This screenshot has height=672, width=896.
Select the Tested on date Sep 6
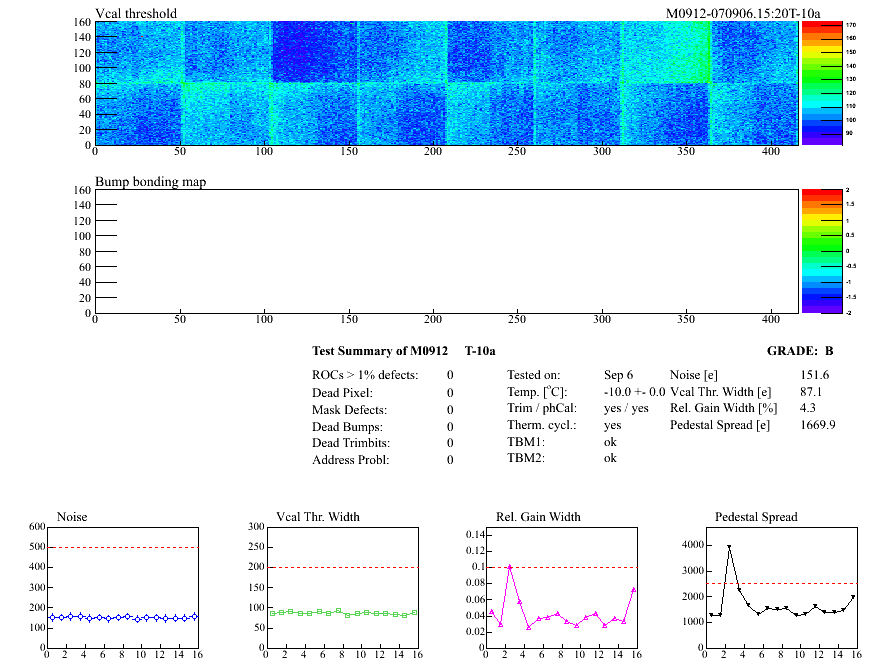point(618,375)
